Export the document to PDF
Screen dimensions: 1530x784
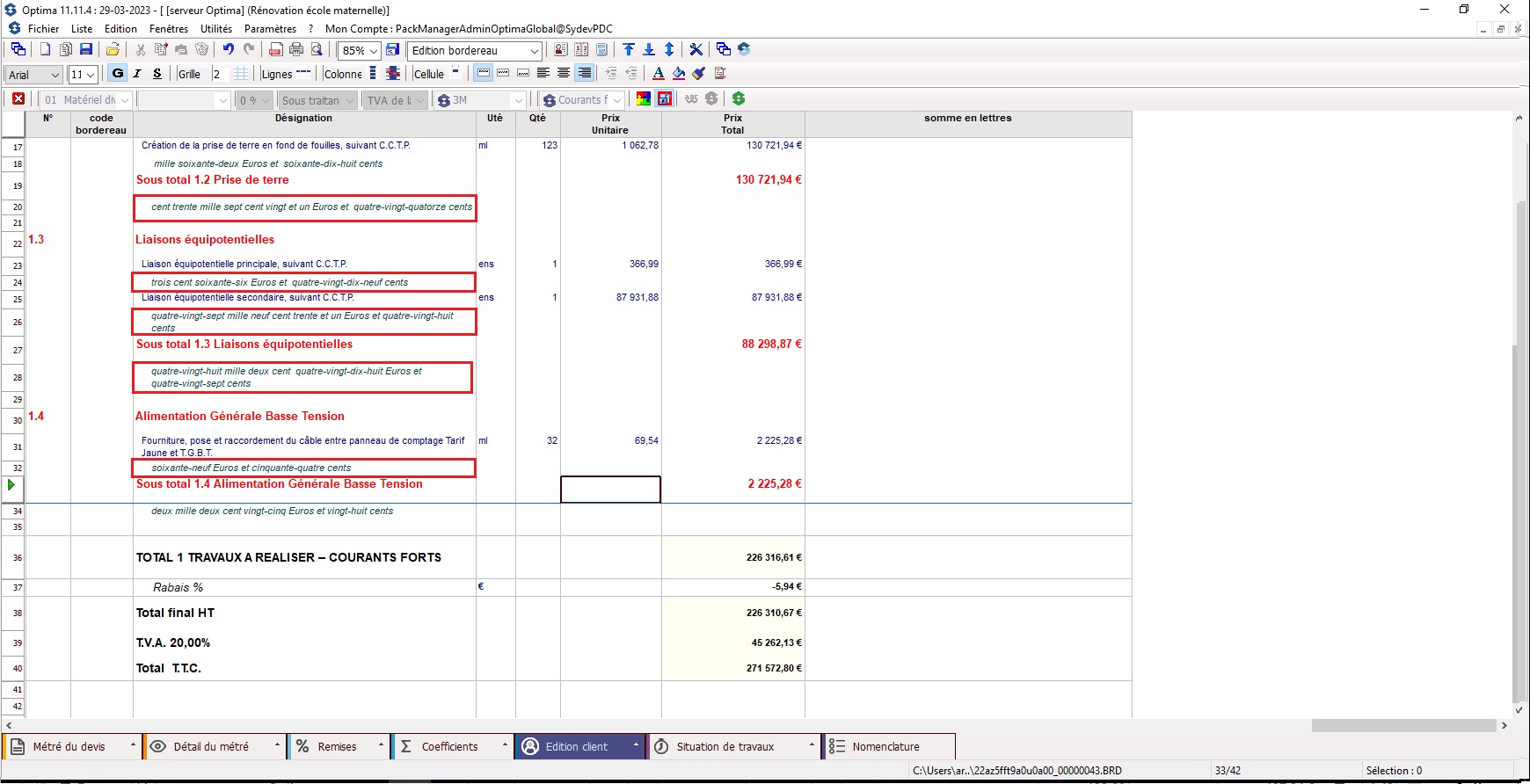pyautogui.click(x=276, y=49)
